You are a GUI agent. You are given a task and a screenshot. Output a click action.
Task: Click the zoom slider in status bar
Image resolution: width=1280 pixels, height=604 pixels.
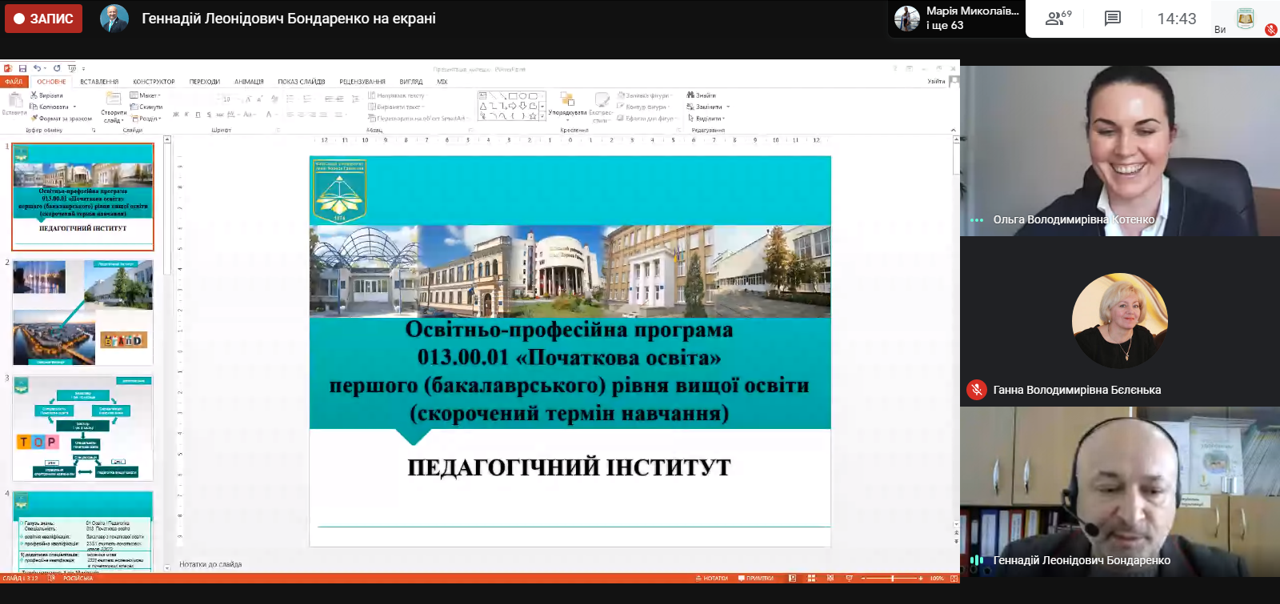tap(892, 578)
